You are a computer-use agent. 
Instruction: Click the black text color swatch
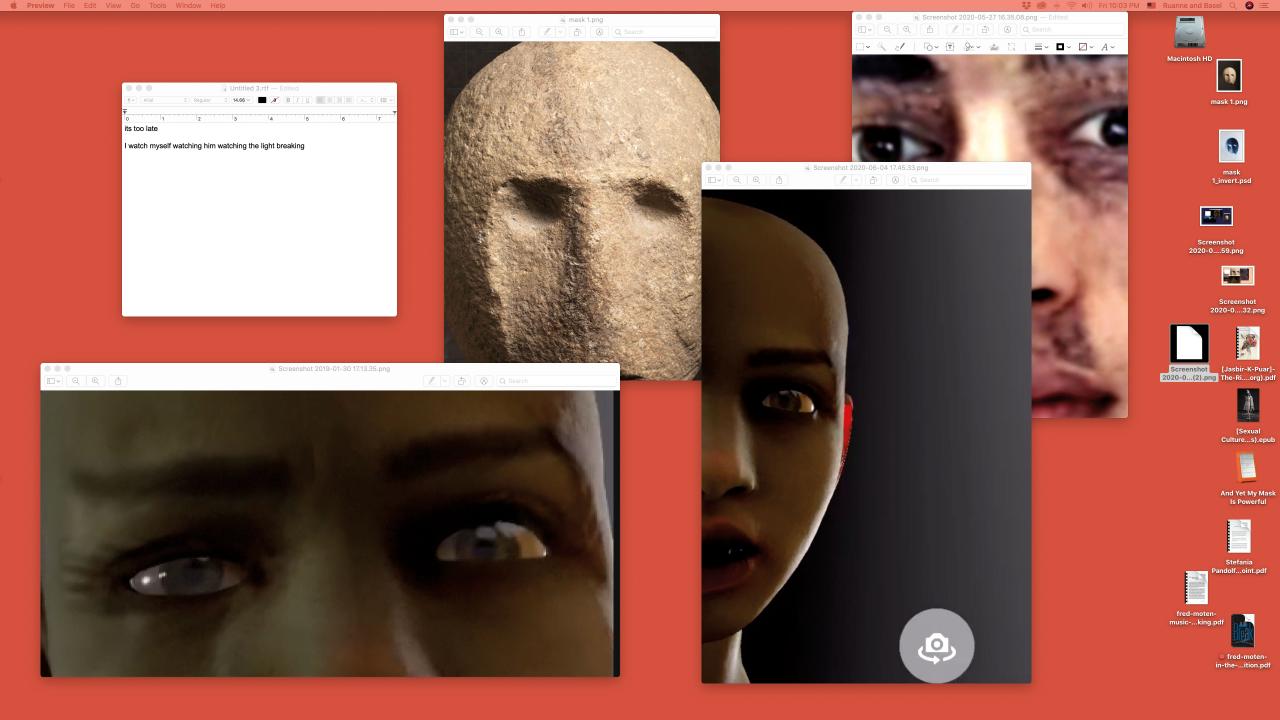point(262,100)
